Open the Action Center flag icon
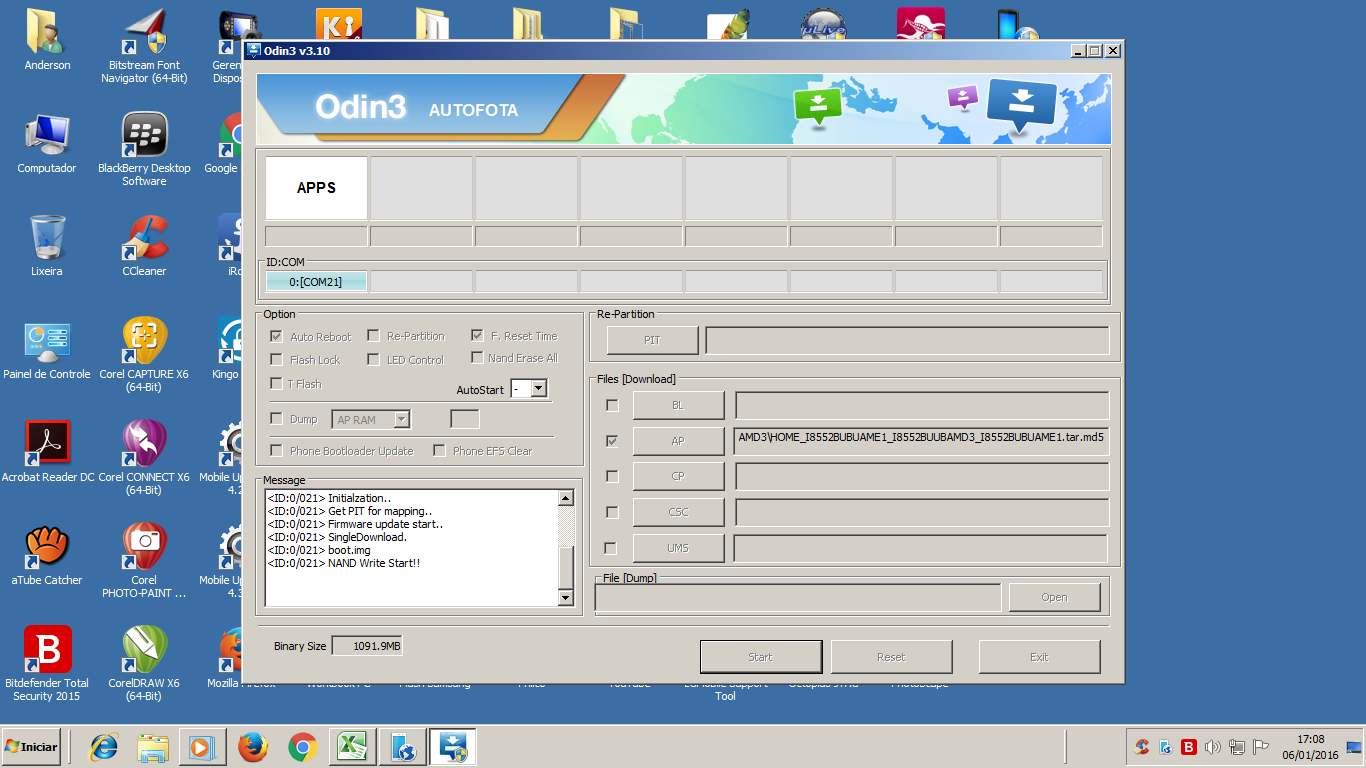Screen dimensions: 1366x768 click(1261, 747)
